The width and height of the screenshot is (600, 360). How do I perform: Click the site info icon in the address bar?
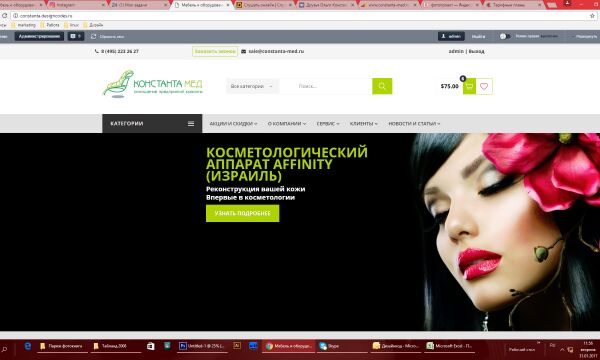point(15,16)
